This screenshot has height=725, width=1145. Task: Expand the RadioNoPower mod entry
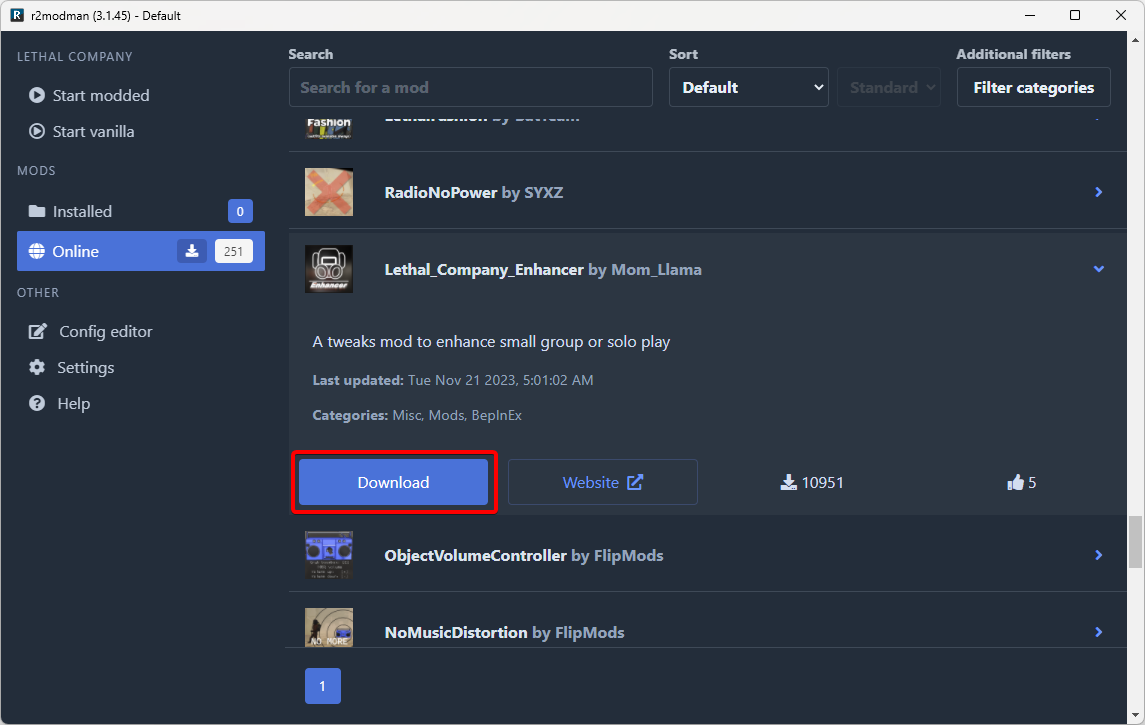click(1098, 192)
